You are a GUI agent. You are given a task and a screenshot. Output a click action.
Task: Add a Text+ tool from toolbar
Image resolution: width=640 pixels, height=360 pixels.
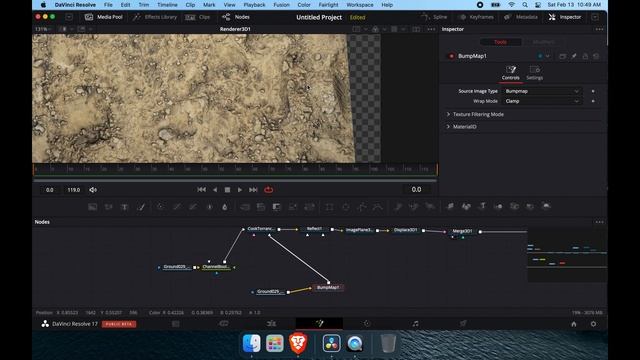pyautogui.click(x=124, y=207)
